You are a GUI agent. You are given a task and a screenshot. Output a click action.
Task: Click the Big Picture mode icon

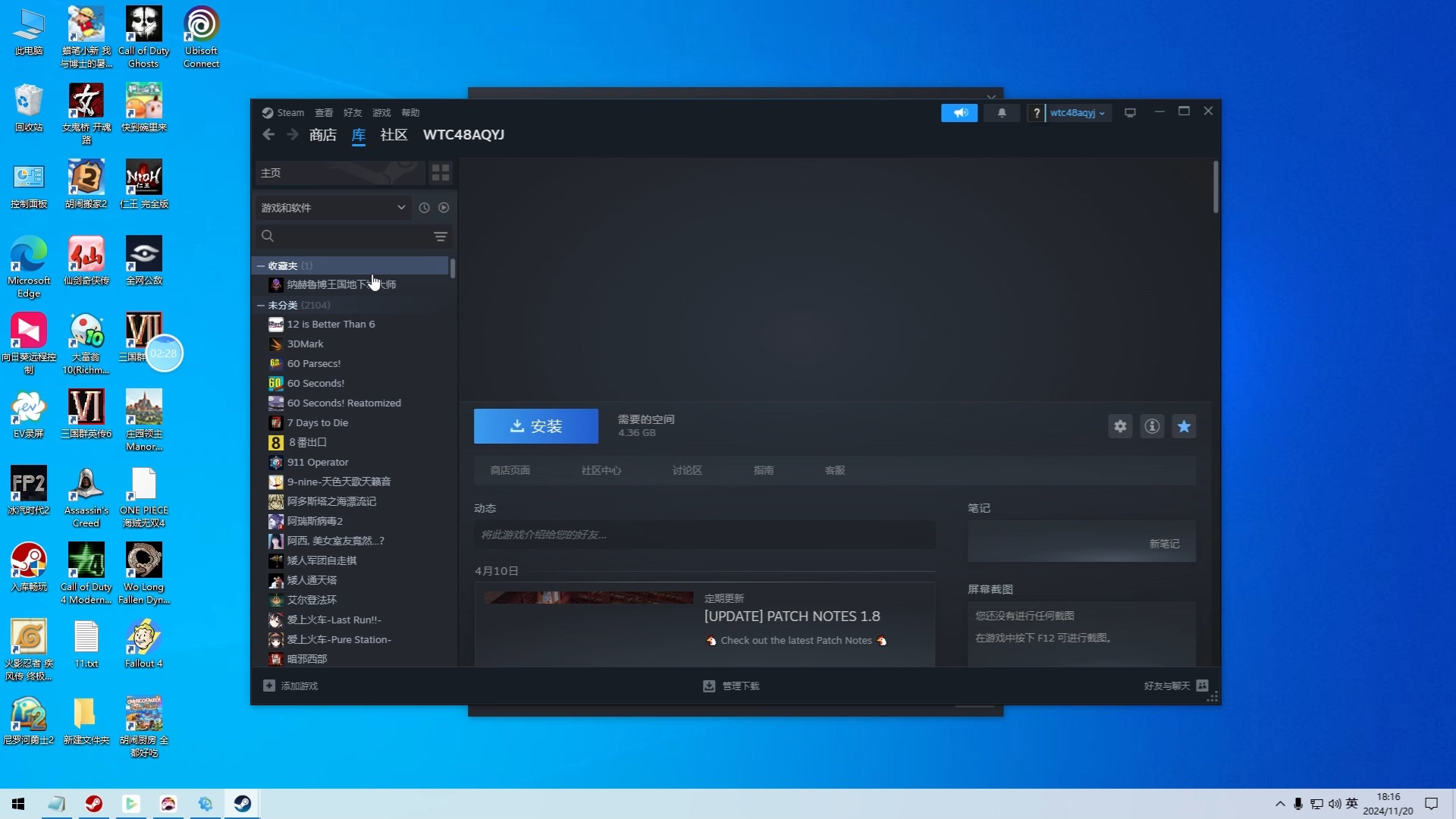tap(1130, 112)
